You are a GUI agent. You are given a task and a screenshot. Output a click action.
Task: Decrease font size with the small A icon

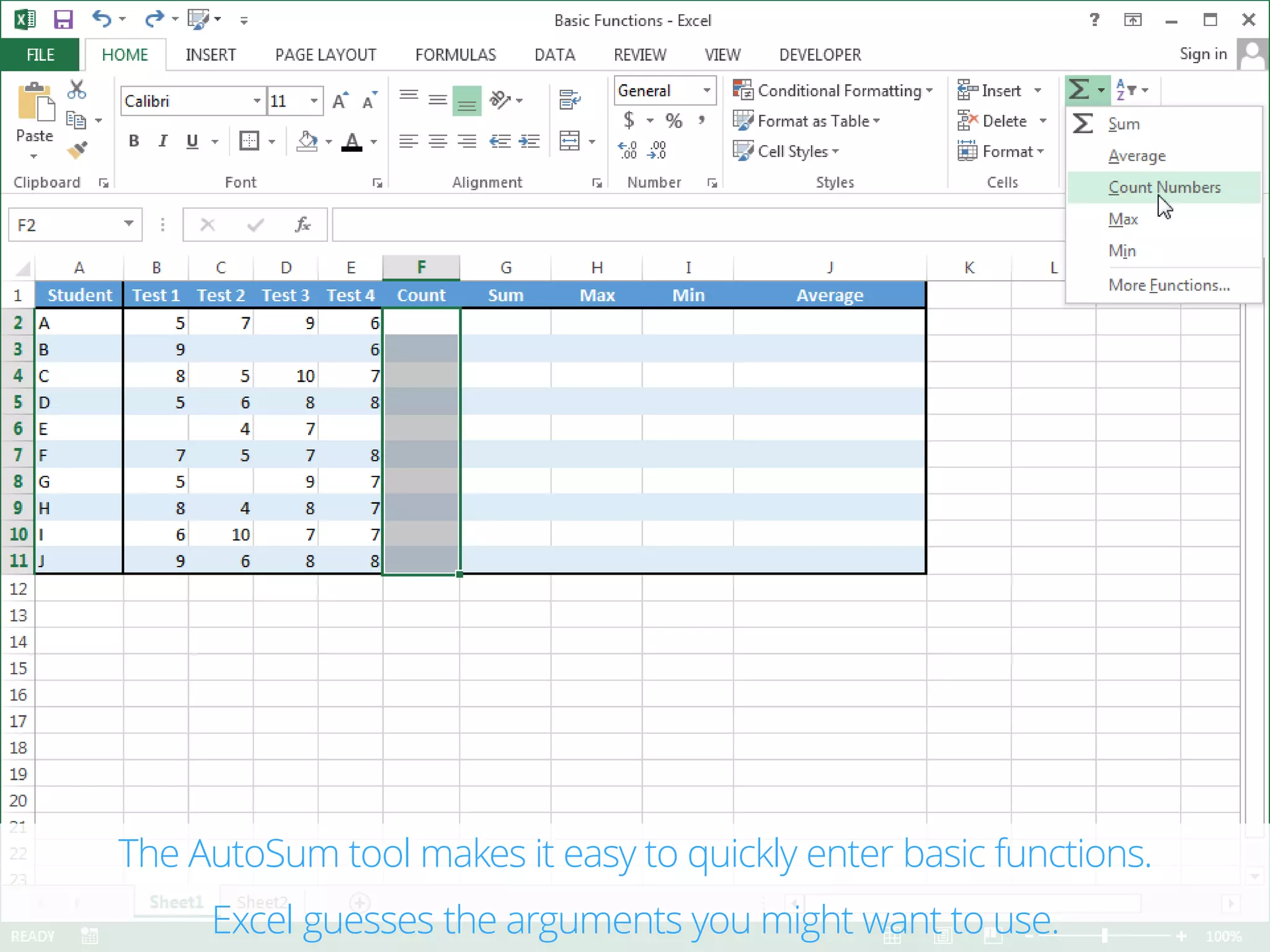pyautogui.click(x=370, y=101)
